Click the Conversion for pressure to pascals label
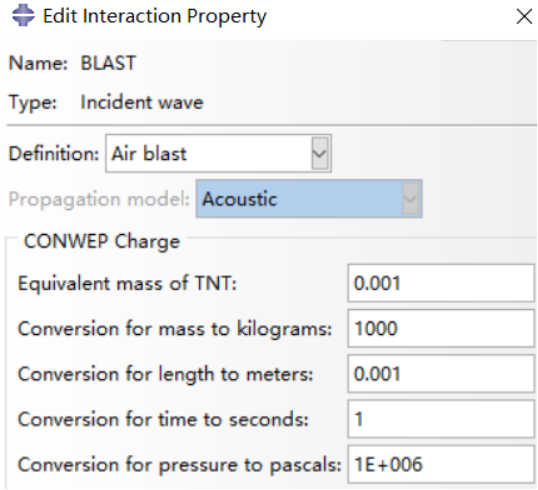538x490 pixels. [x=179, y=465]
